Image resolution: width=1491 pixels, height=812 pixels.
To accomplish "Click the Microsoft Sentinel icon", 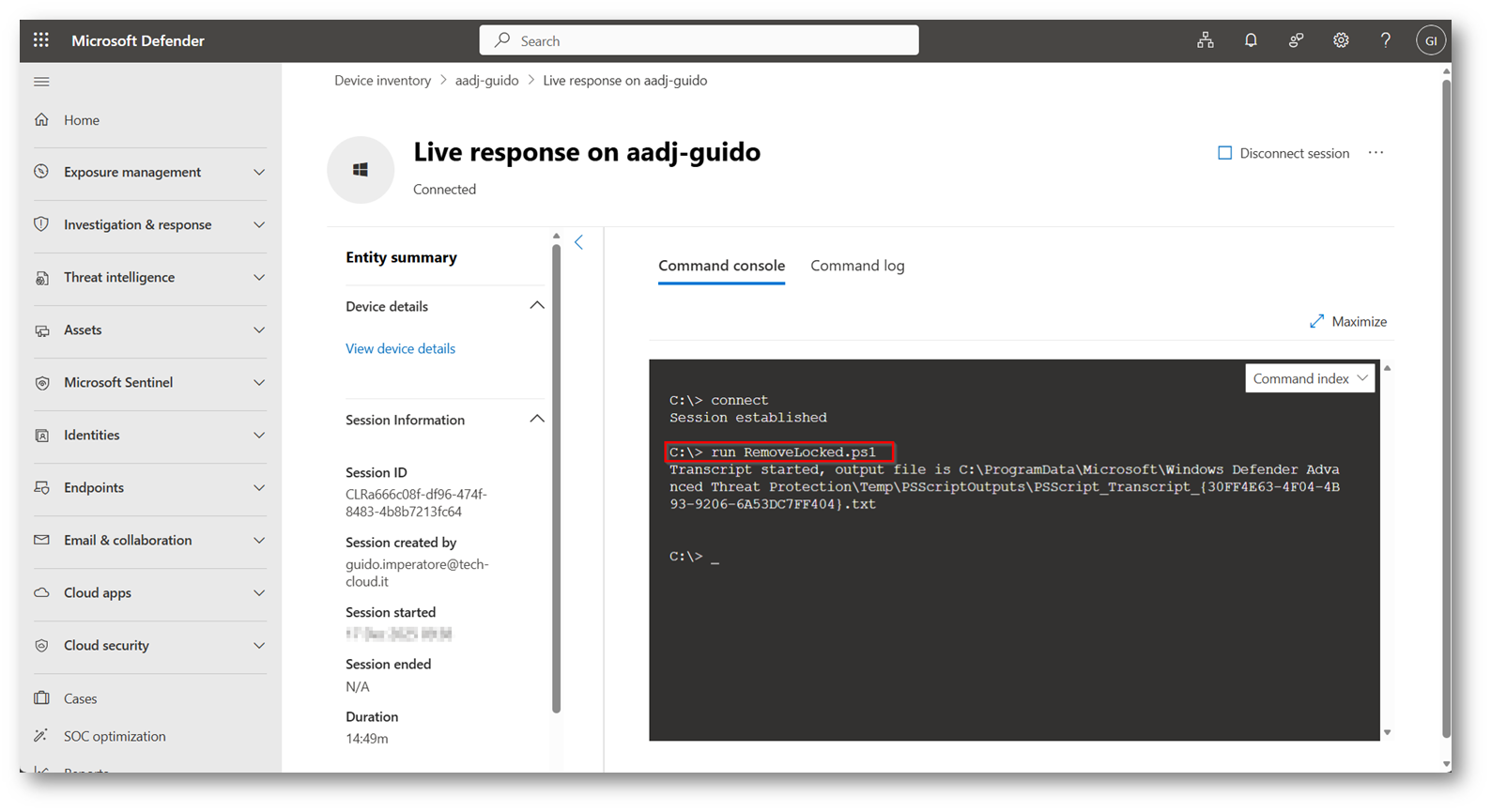I will pos(41,383).
